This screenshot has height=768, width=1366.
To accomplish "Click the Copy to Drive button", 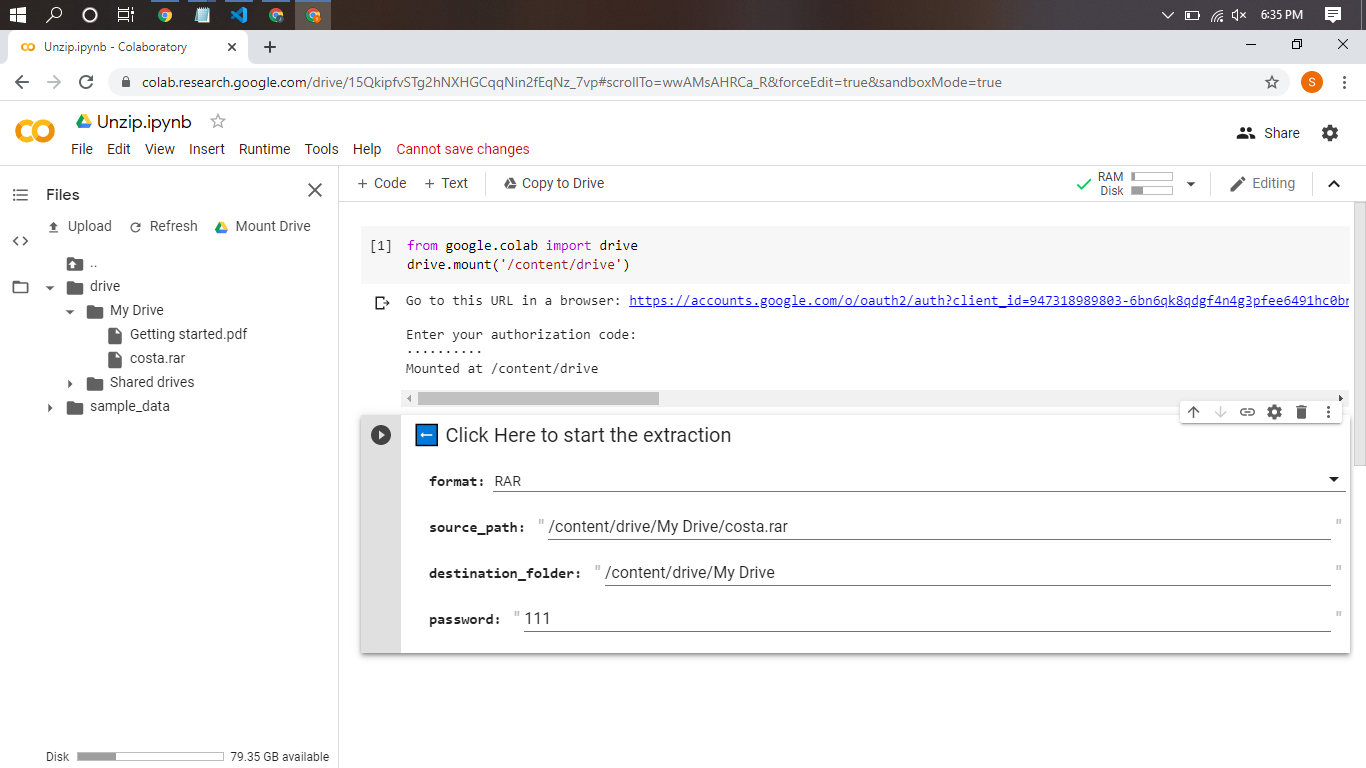I will 553,183.
